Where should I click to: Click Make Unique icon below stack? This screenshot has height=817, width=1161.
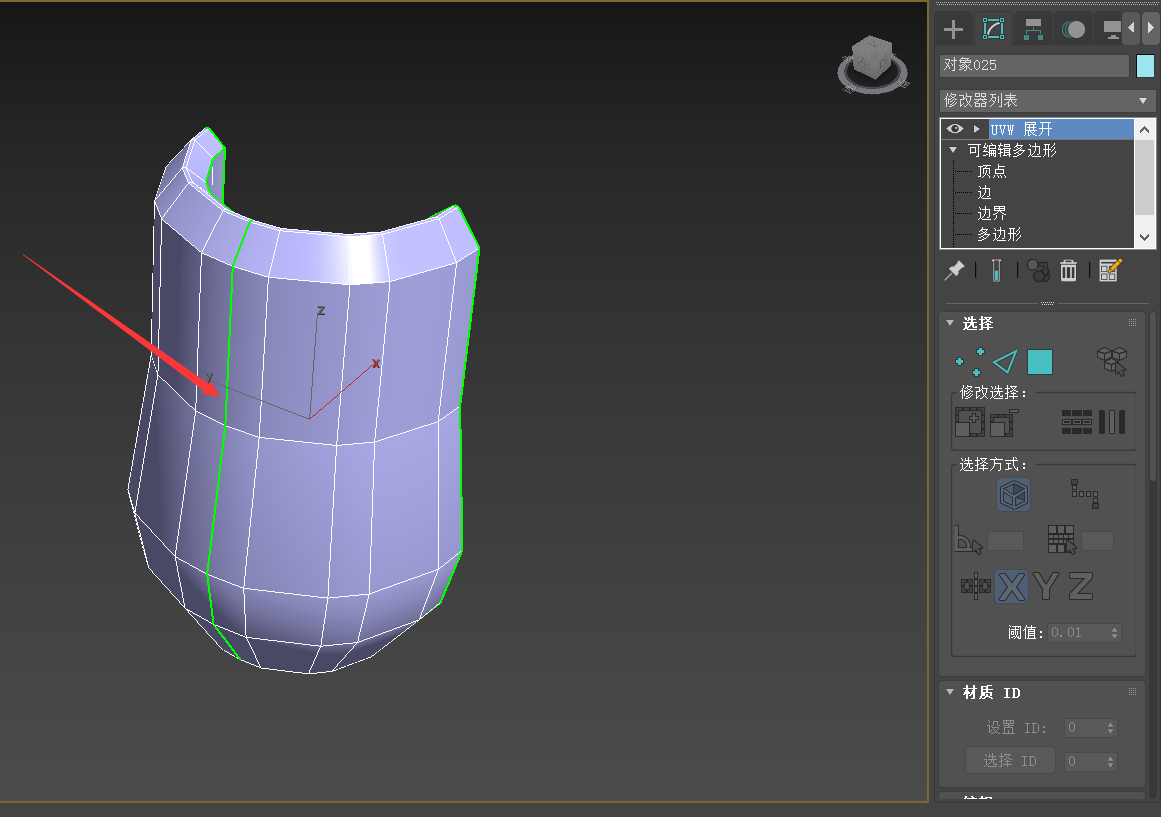coord(1038,271)
